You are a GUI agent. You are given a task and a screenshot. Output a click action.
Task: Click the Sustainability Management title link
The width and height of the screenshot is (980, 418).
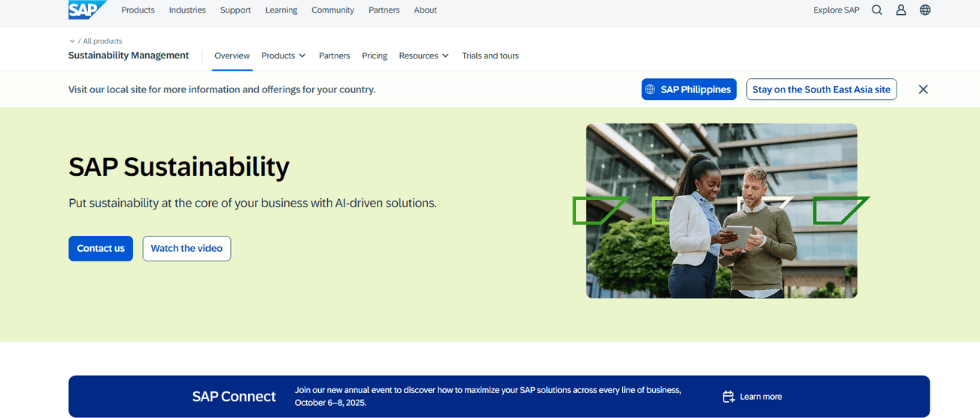[x=128, y=56]
